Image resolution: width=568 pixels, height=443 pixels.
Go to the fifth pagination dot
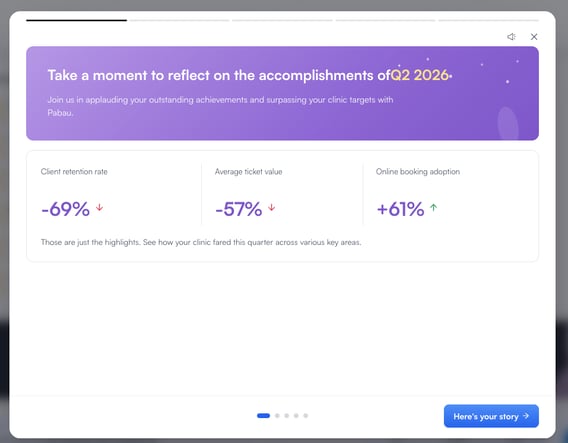click(x=306, y=415)
